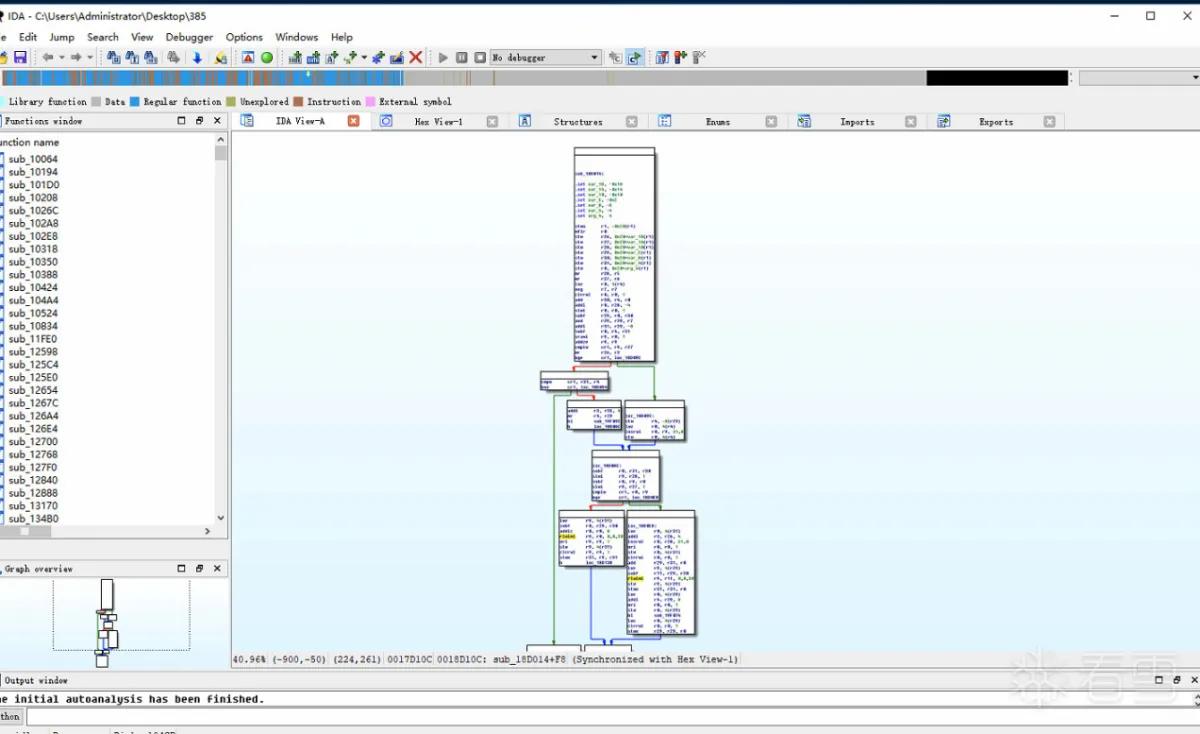
Task: Click the back navigation arrow
Action: click(x=48, y=58)
